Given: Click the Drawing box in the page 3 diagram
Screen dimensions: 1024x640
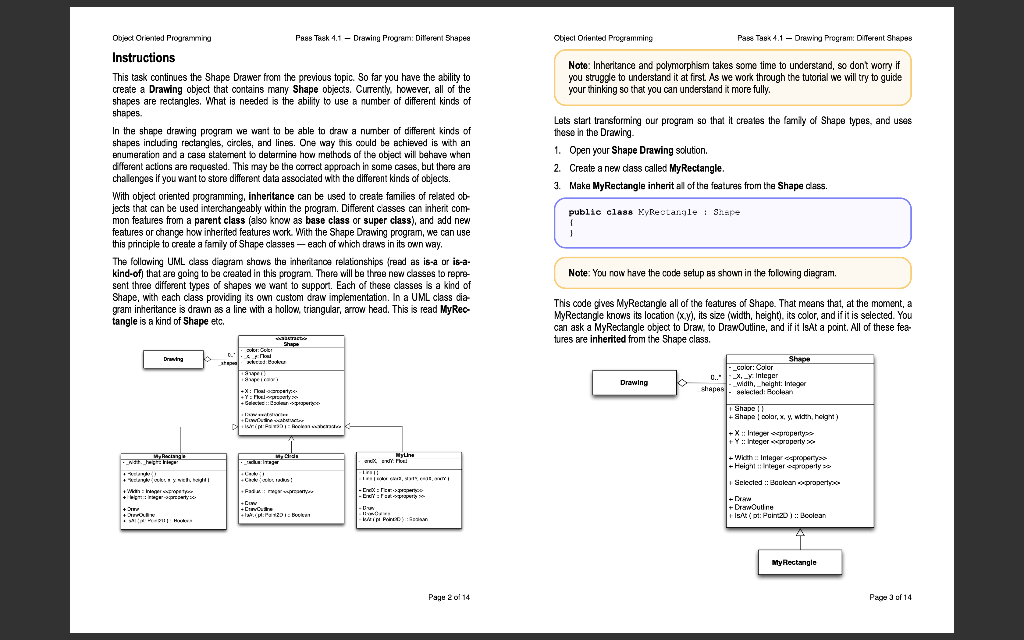Looking at the screenshot, I should click(635, 382).
